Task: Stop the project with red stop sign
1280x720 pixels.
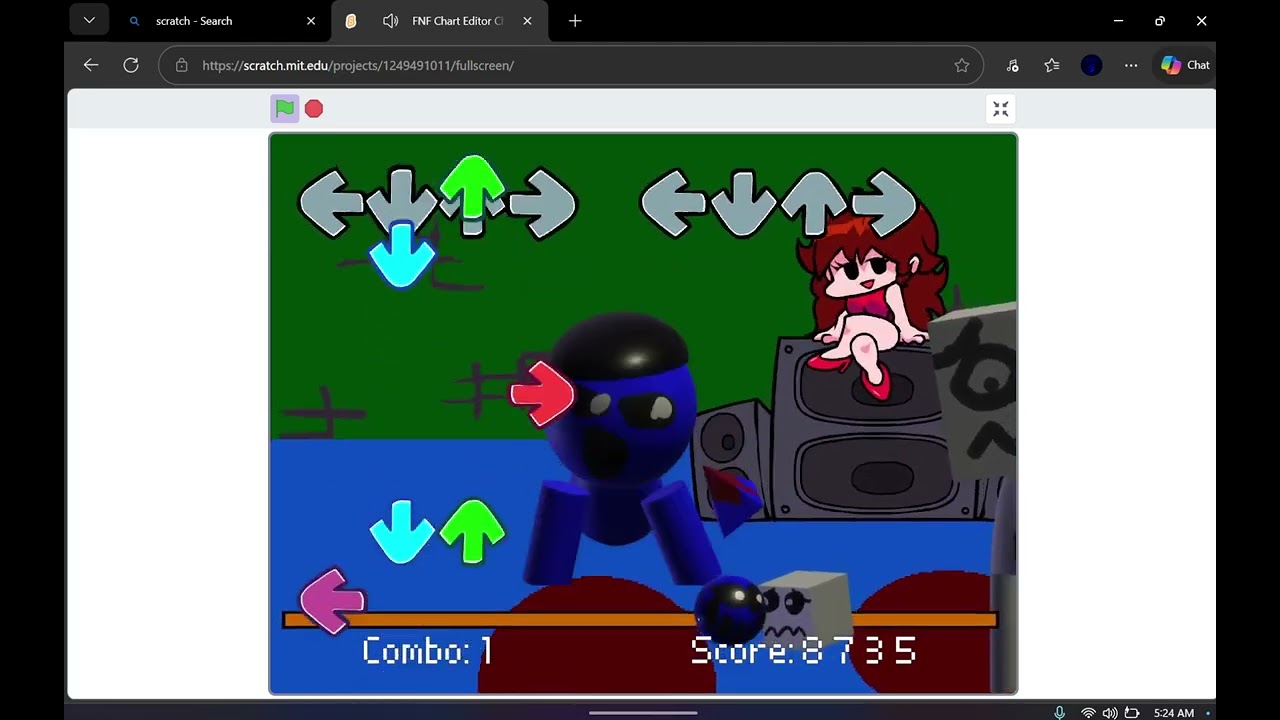Action: click(x=314, y=108)
